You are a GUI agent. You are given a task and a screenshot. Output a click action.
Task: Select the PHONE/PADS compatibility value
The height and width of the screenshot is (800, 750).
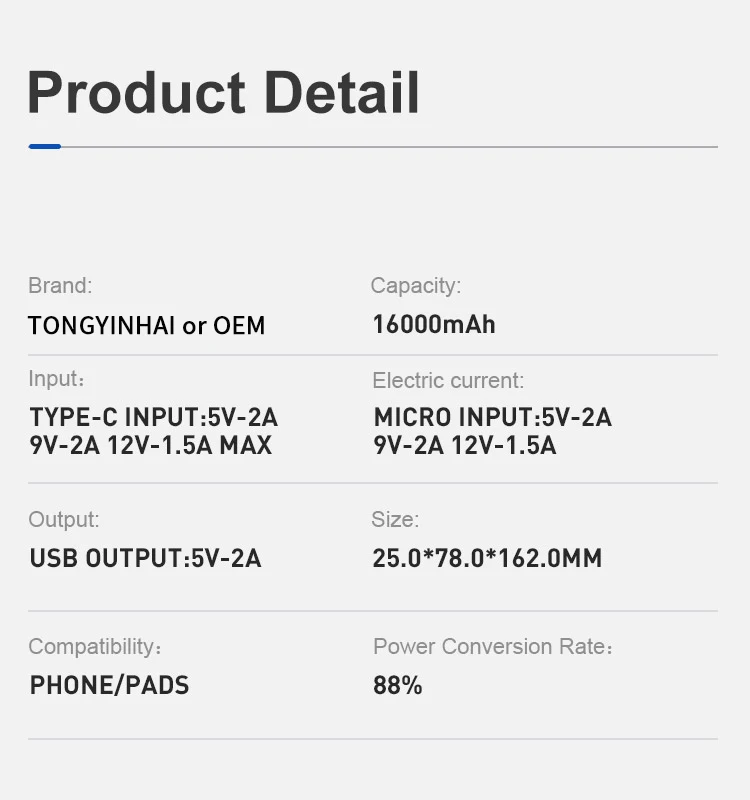click(110, 685)
